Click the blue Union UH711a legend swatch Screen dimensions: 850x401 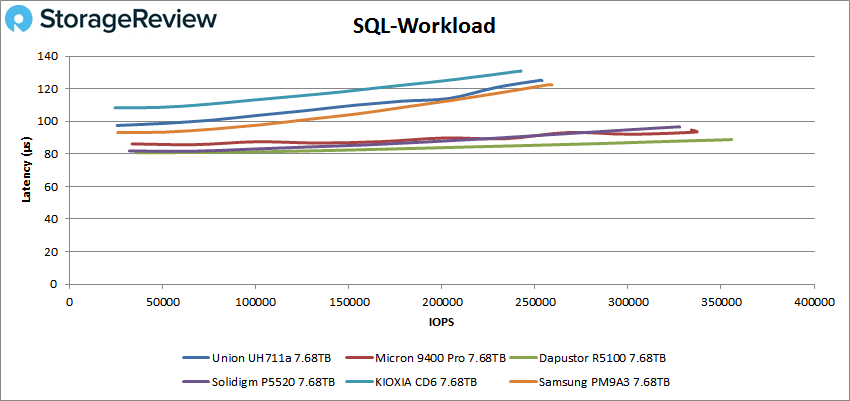coord(196,358)
